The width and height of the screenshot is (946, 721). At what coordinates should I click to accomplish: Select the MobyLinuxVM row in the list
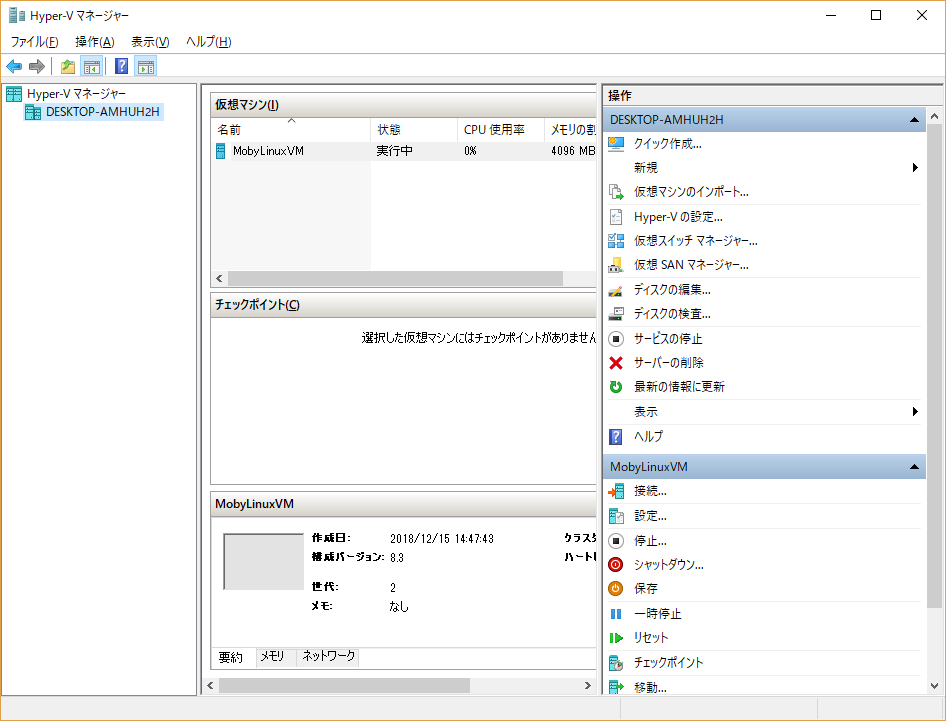pyautogui.click(x=403, y=151)
